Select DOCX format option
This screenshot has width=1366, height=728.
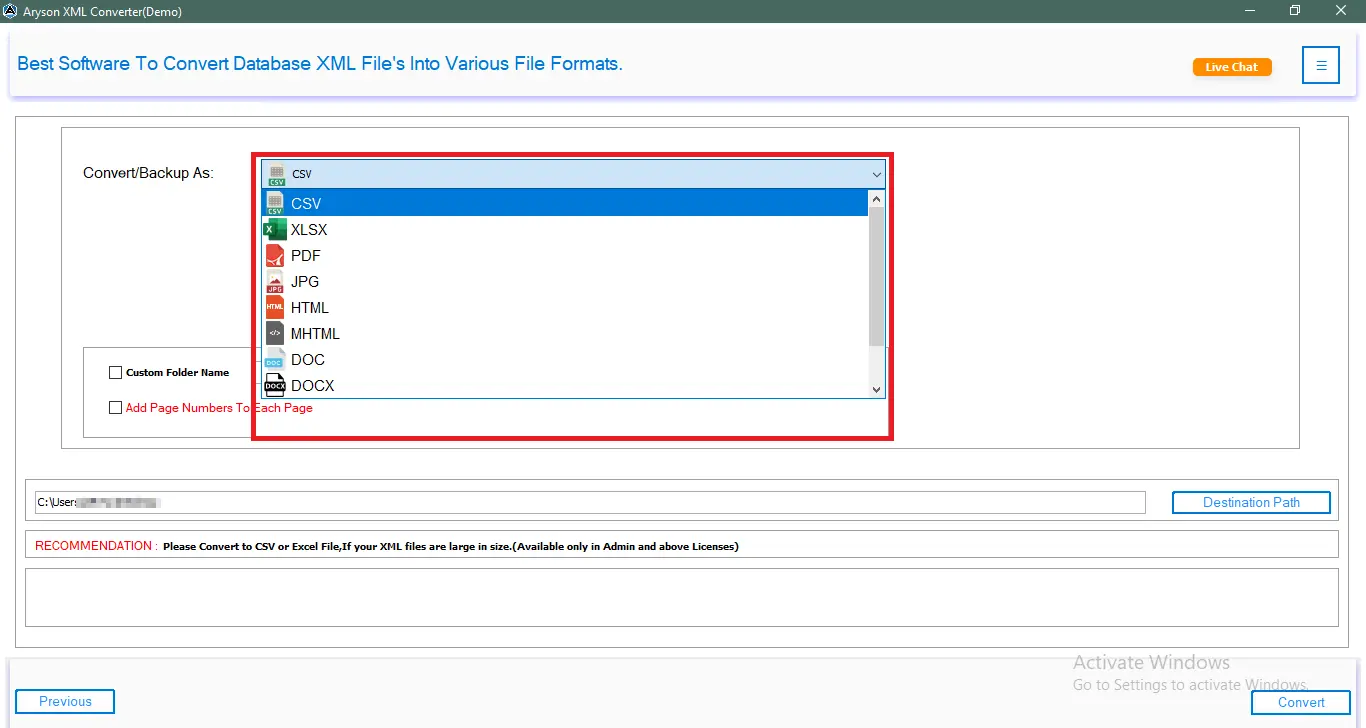click(565, 385)
